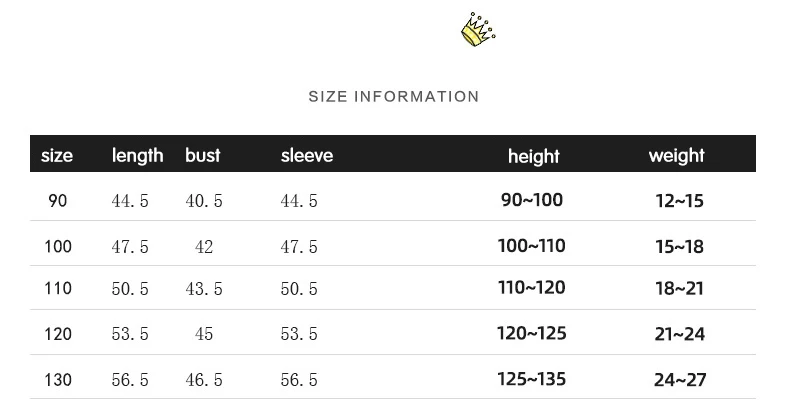Click the sleeve column header

coord(307,155)
